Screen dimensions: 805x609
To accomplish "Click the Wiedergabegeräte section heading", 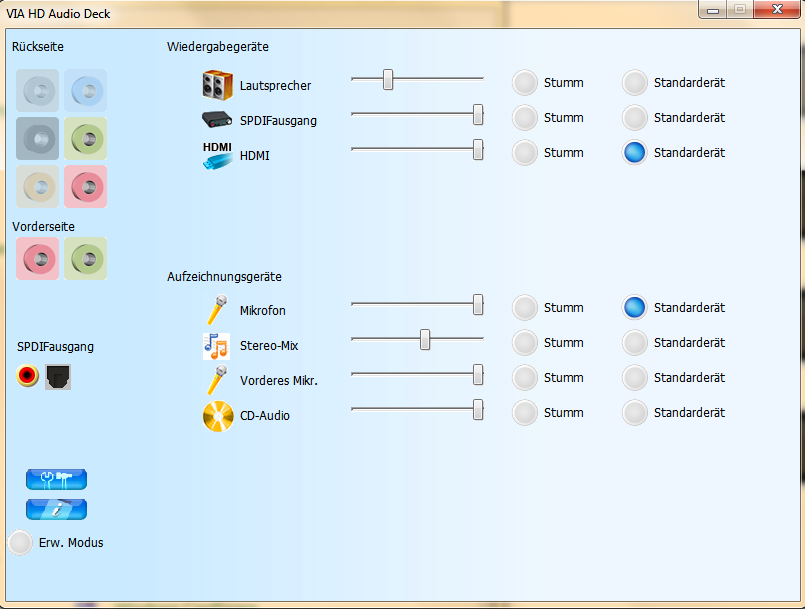I will 218,47.
